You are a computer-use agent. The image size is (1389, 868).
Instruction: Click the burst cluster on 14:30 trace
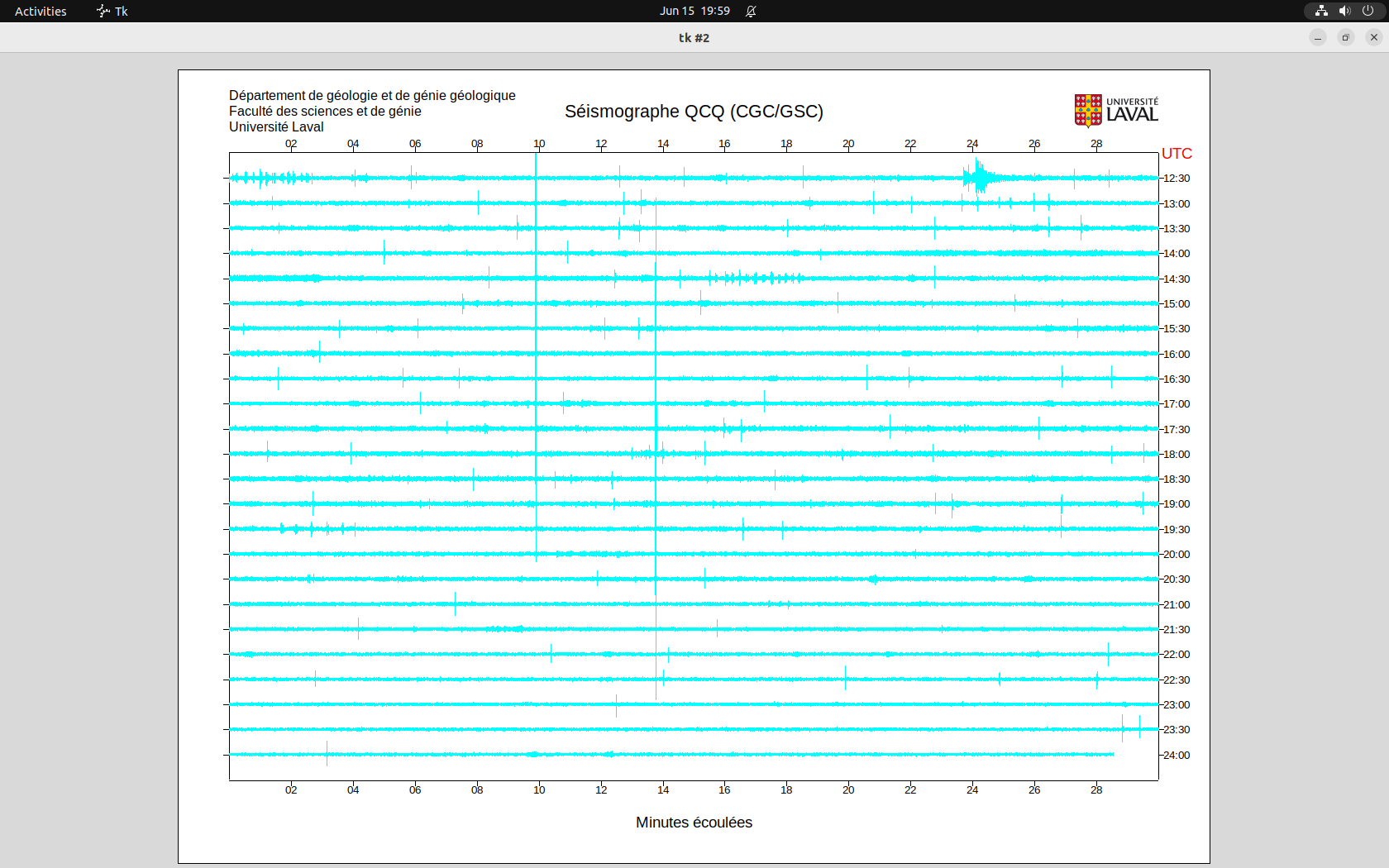coord(754,279)
